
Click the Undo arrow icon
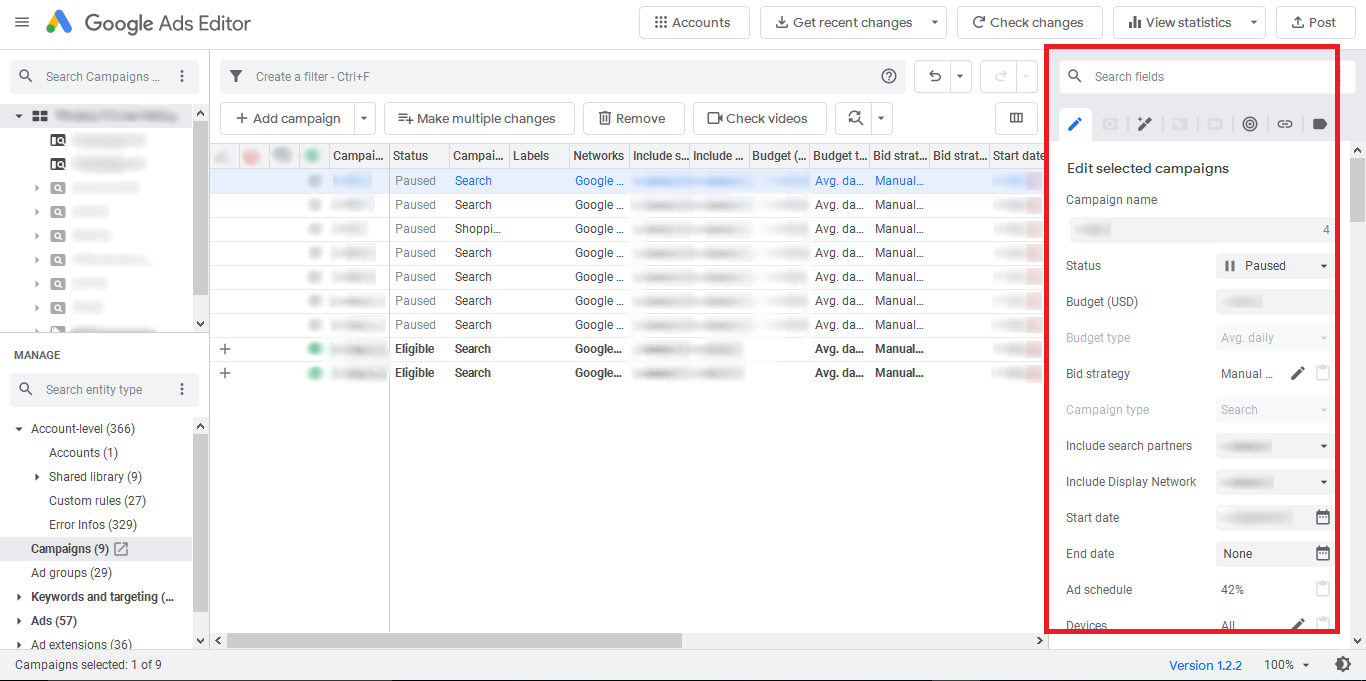(x=934, y=76)
